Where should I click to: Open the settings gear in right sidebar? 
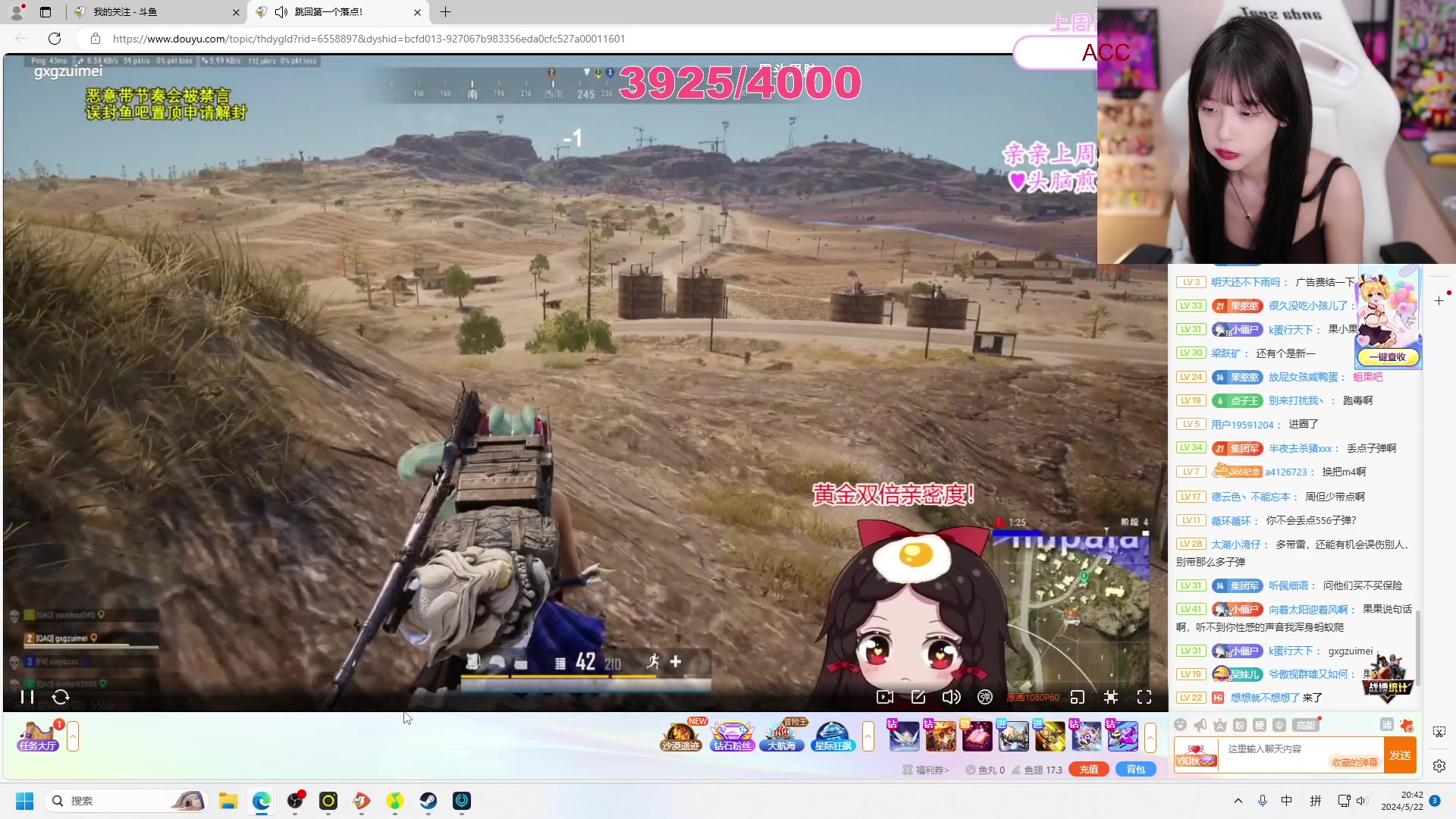coord(1439,766)
